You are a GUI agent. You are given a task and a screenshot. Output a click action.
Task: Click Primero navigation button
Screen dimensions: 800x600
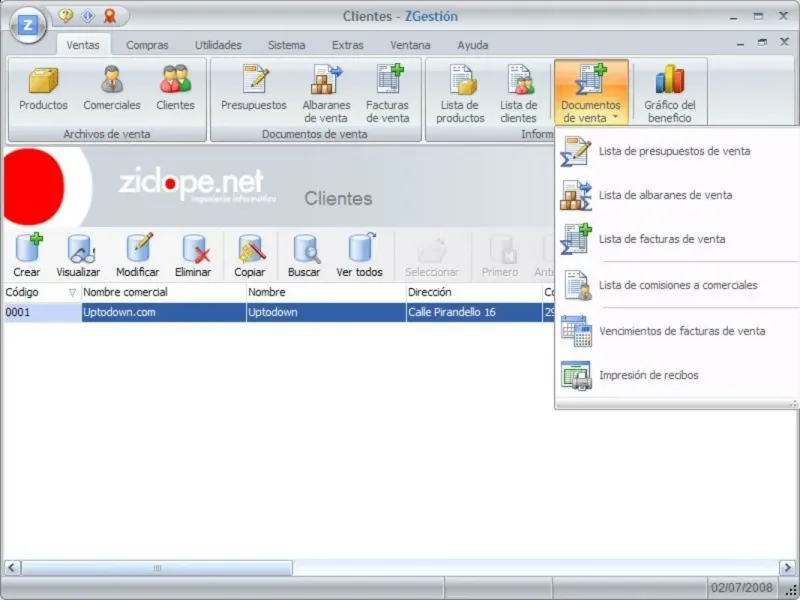500,255
